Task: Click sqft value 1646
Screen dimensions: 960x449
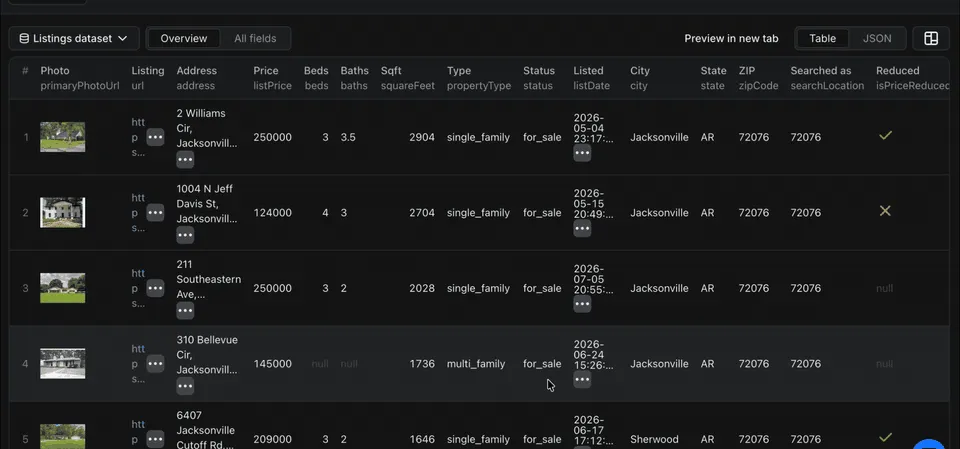Action: [x=422, y=439]
